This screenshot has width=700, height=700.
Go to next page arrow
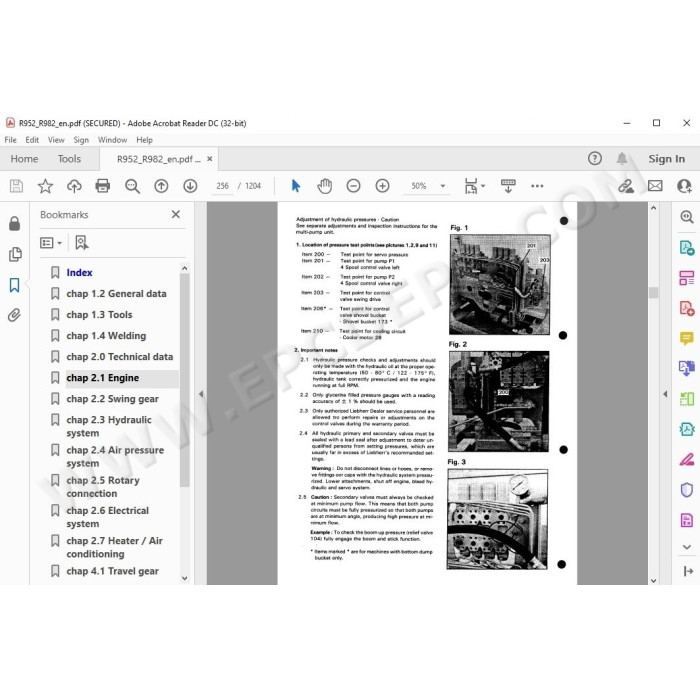190,186
